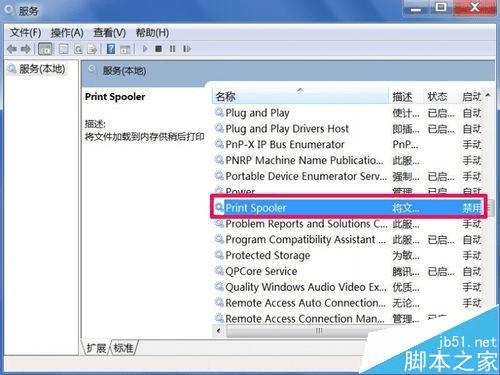Open the 操作(A) menu
The height and width of the screenshot is (375, 500).
click(x=67, y=33)
